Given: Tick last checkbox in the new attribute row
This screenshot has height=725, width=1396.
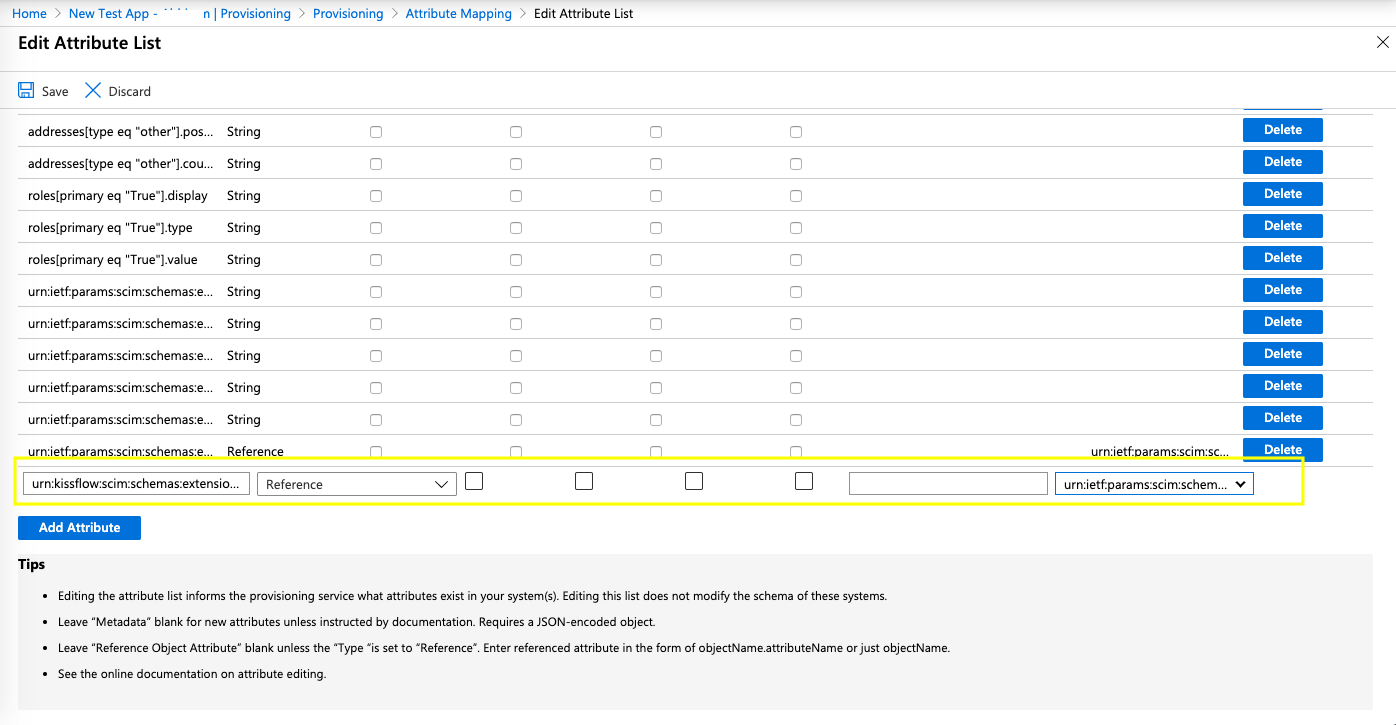Looking at the screenshot, I should pos(804,481).
